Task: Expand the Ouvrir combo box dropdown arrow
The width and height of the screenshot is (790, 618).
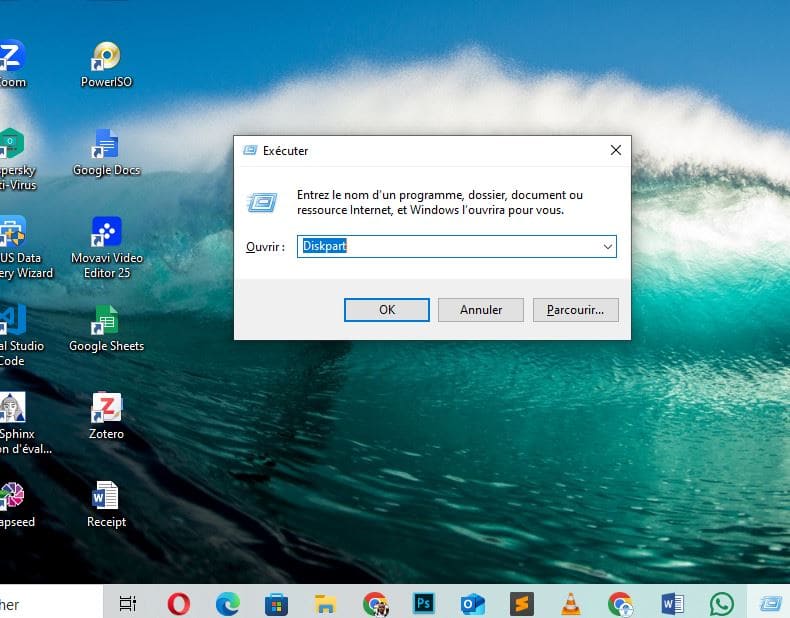Action: [x=608, y=247]
